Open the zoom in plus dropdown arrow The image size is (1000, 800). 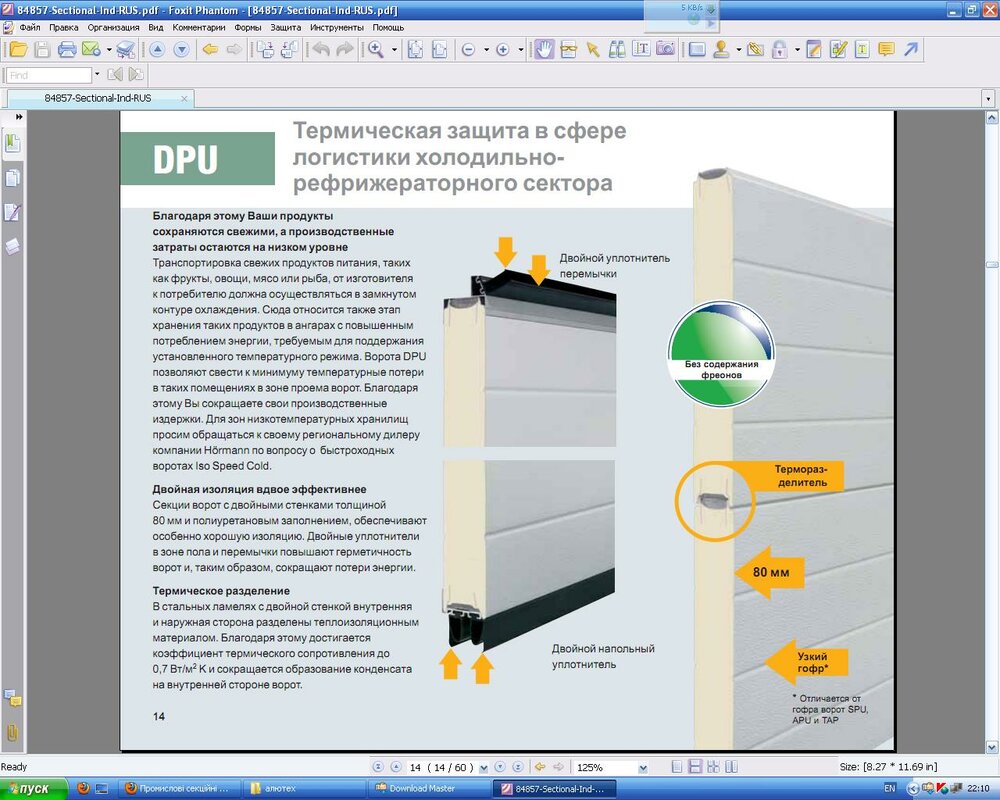tap(521, 49)
